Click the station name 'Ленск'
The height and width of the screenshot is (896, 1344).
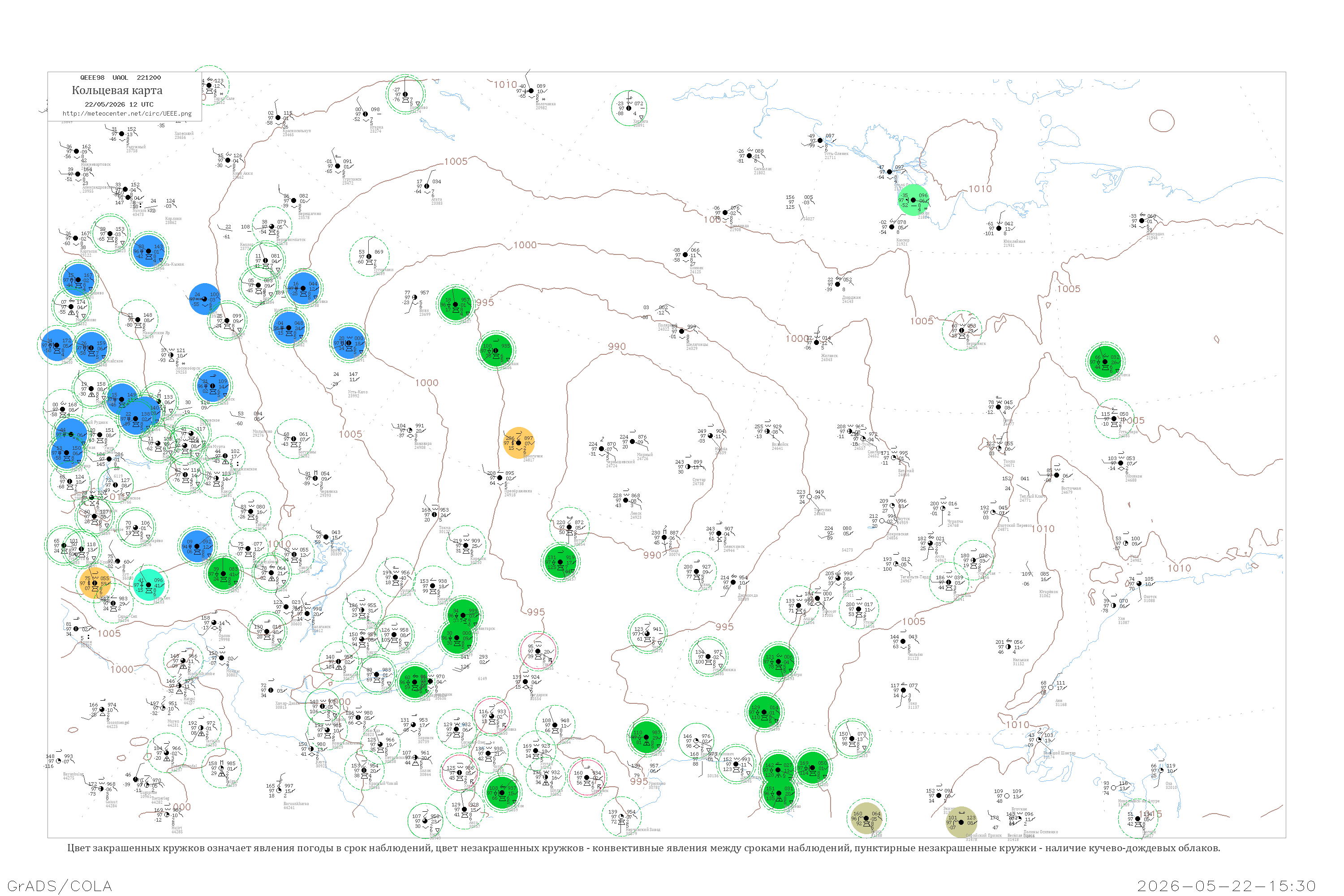(635, 513)
